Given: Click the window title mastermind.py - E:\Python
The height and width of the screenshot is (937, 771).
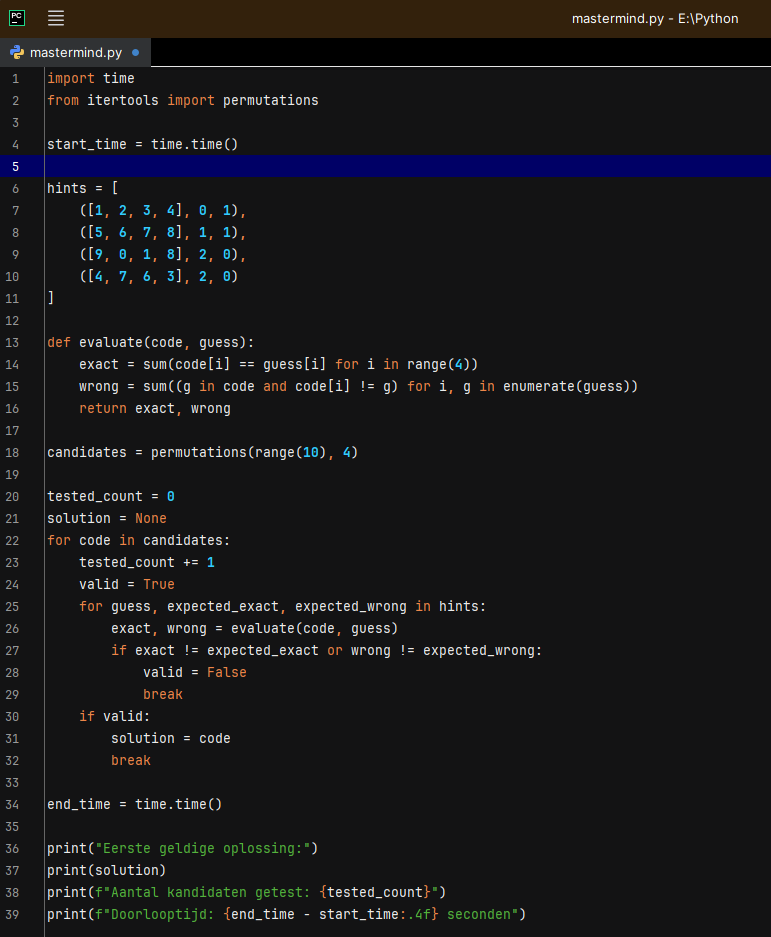Looking at the screenshot, I should click(654, 19).
